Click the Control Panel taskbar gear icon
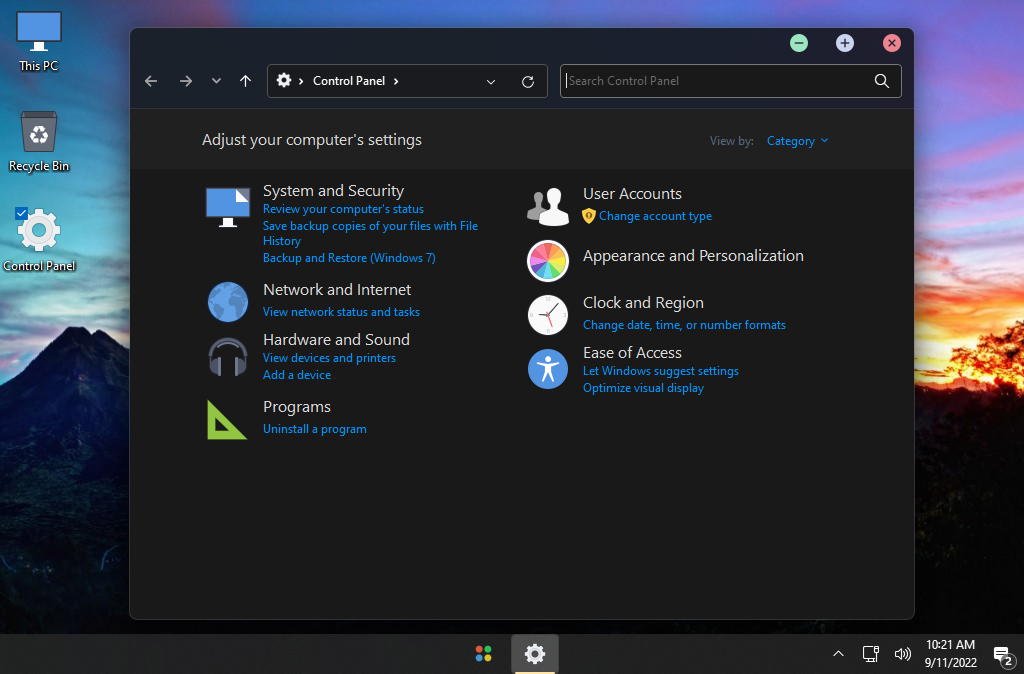Viewport: 1024px width, 674px height. pos(535,654)
